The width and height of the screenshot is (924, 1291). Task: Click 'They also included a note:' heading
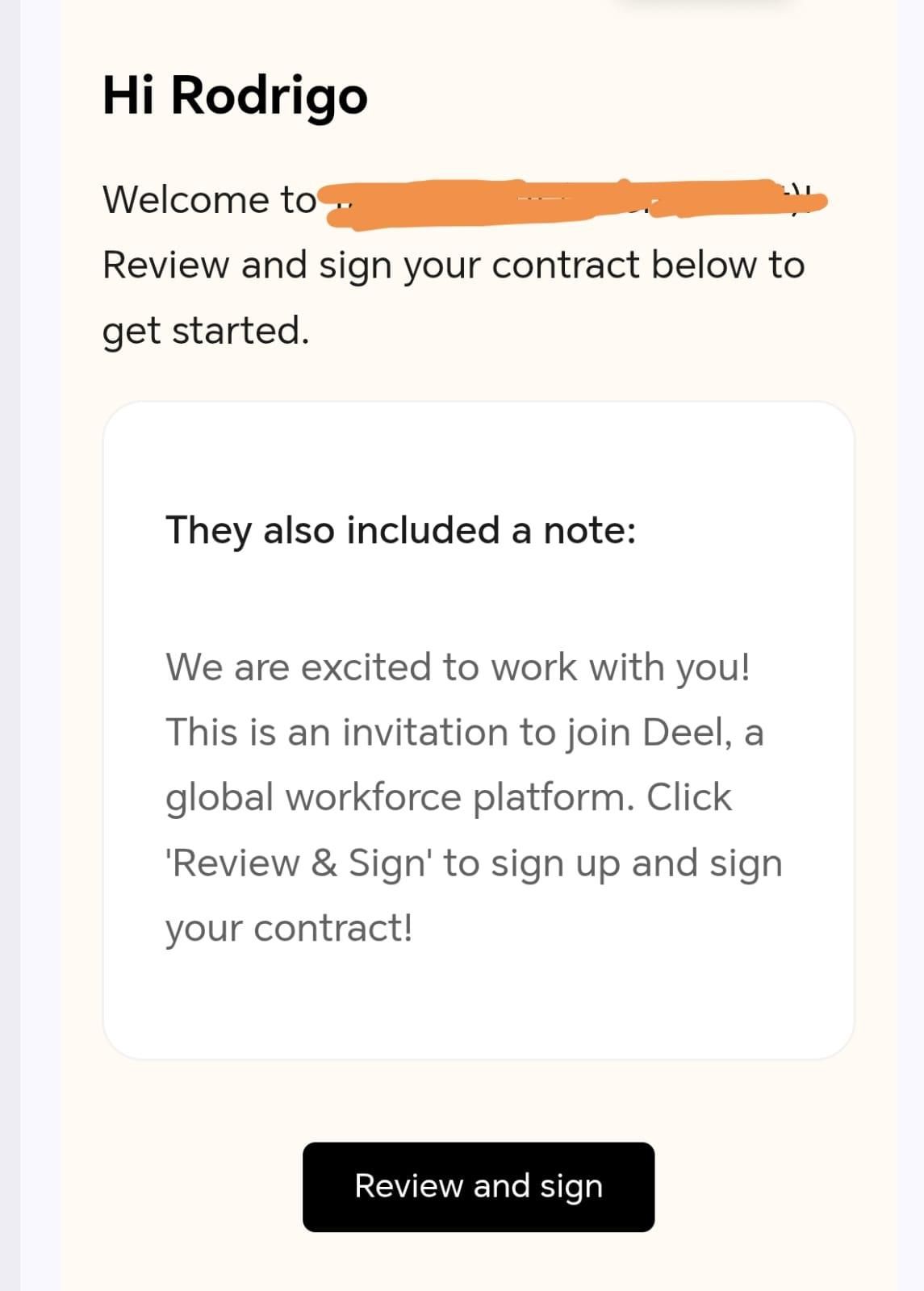point(400,530)
